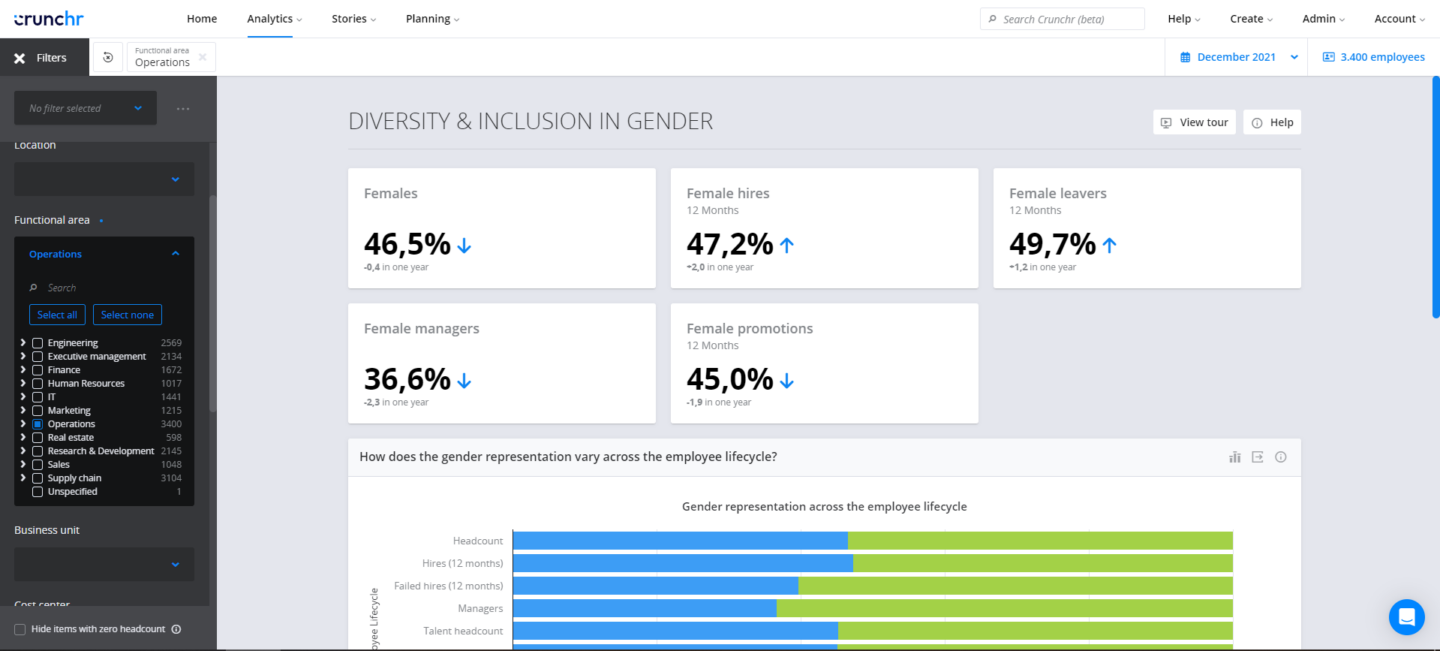Click the View tour button

point(1194,122)
